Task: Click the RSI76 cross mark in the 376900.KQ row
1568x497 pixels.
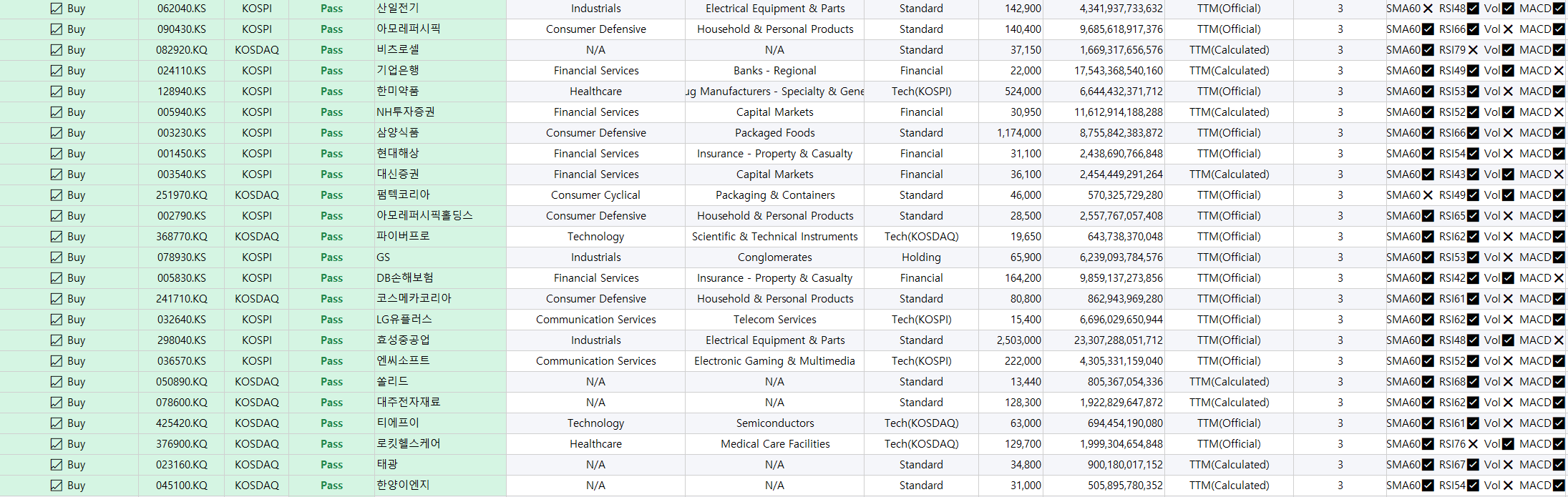Action: click(1473, 444)
